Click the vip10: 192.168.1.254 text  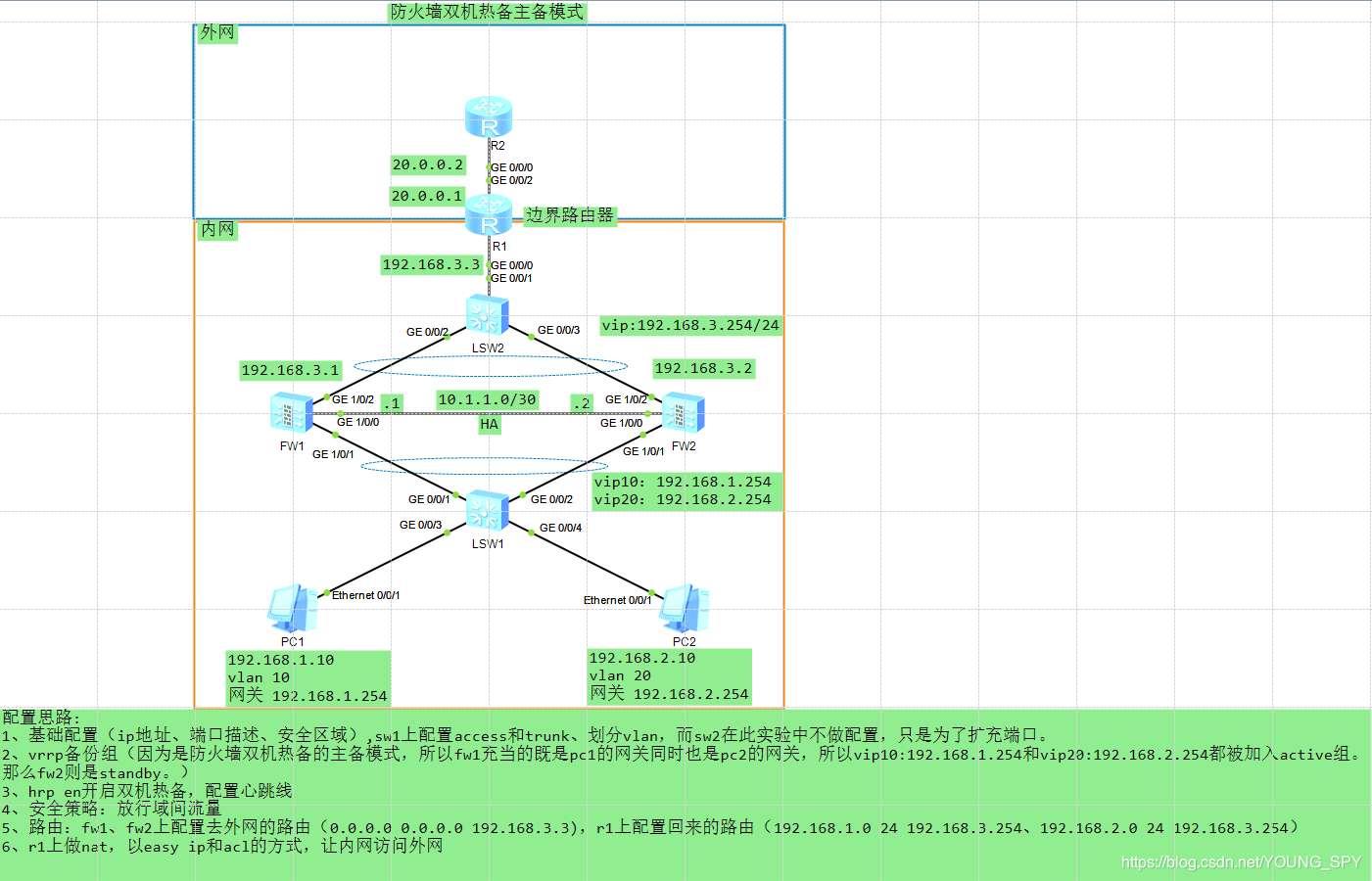[683, 482]
